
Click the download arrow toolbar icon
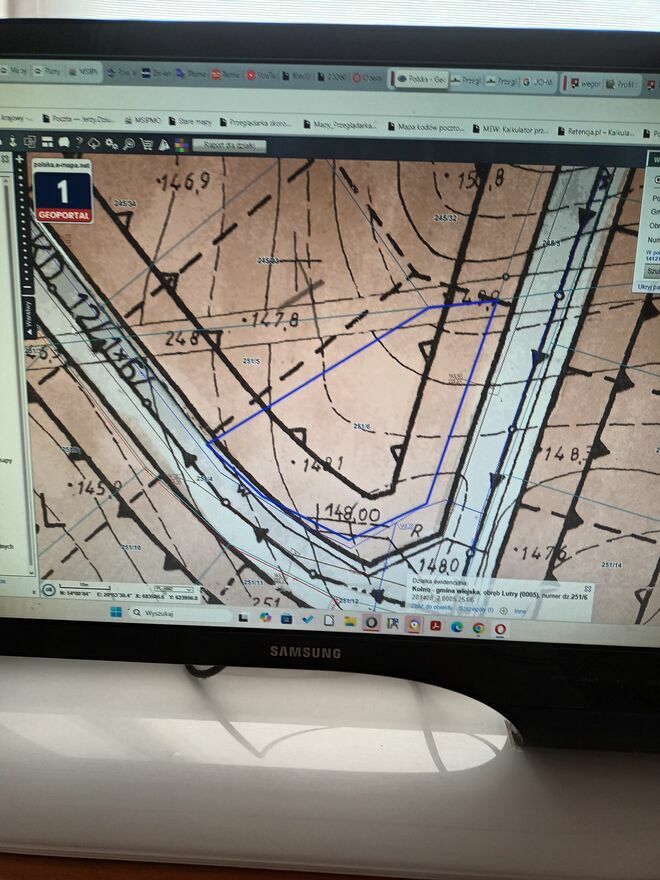12,141
